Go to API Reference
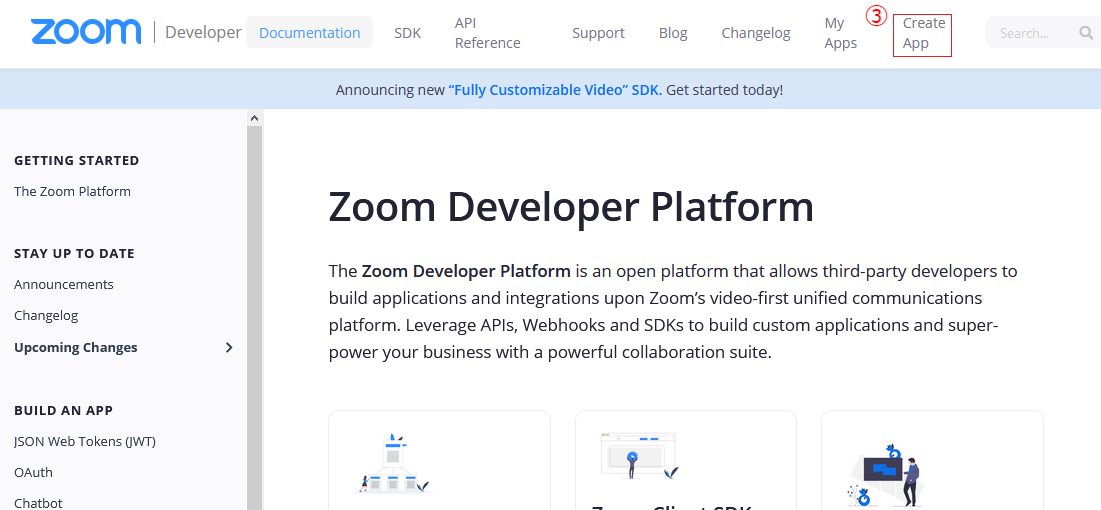1101x510 pixels. [487, 33]
